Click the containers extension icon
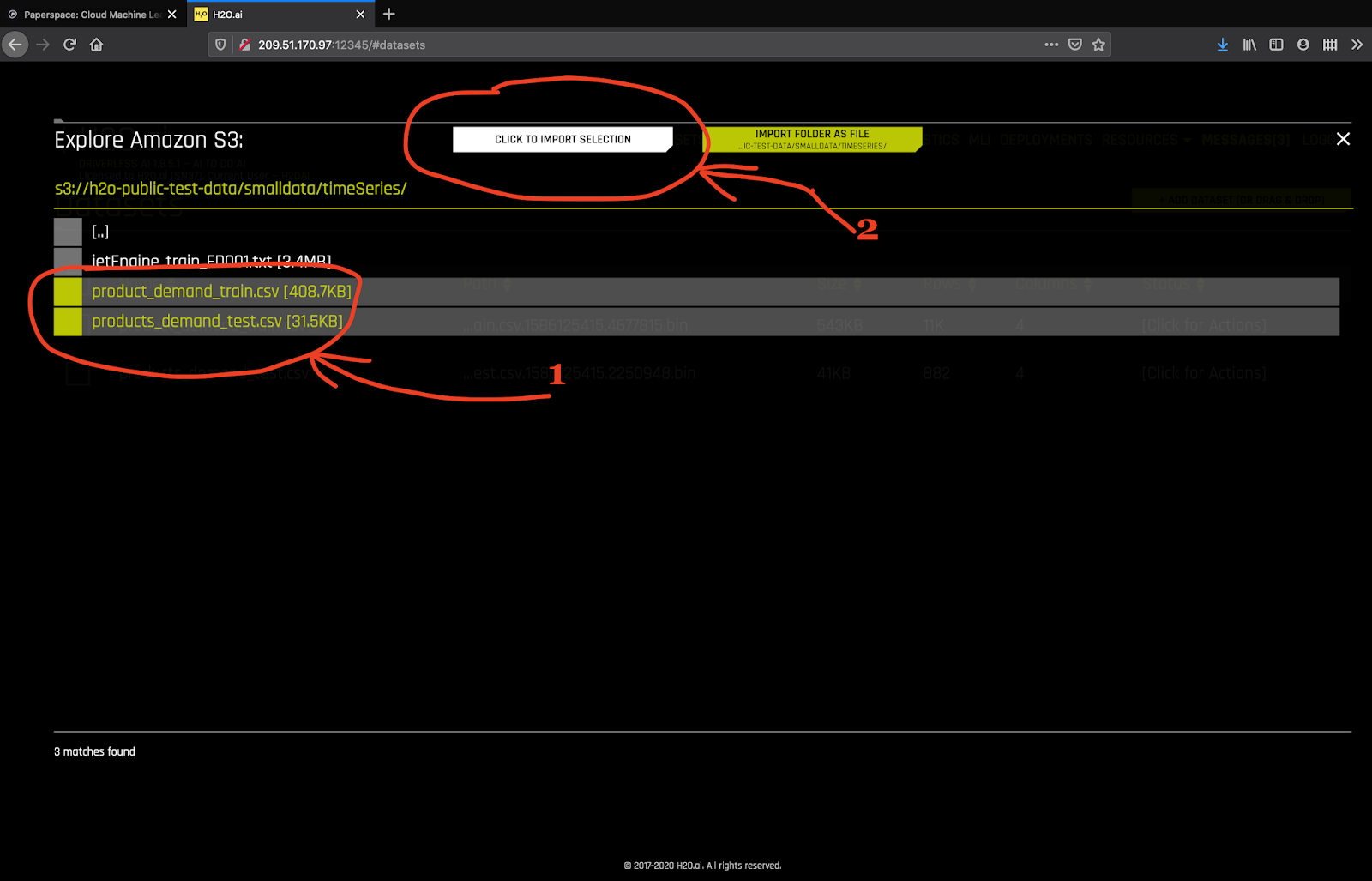 1330,45
